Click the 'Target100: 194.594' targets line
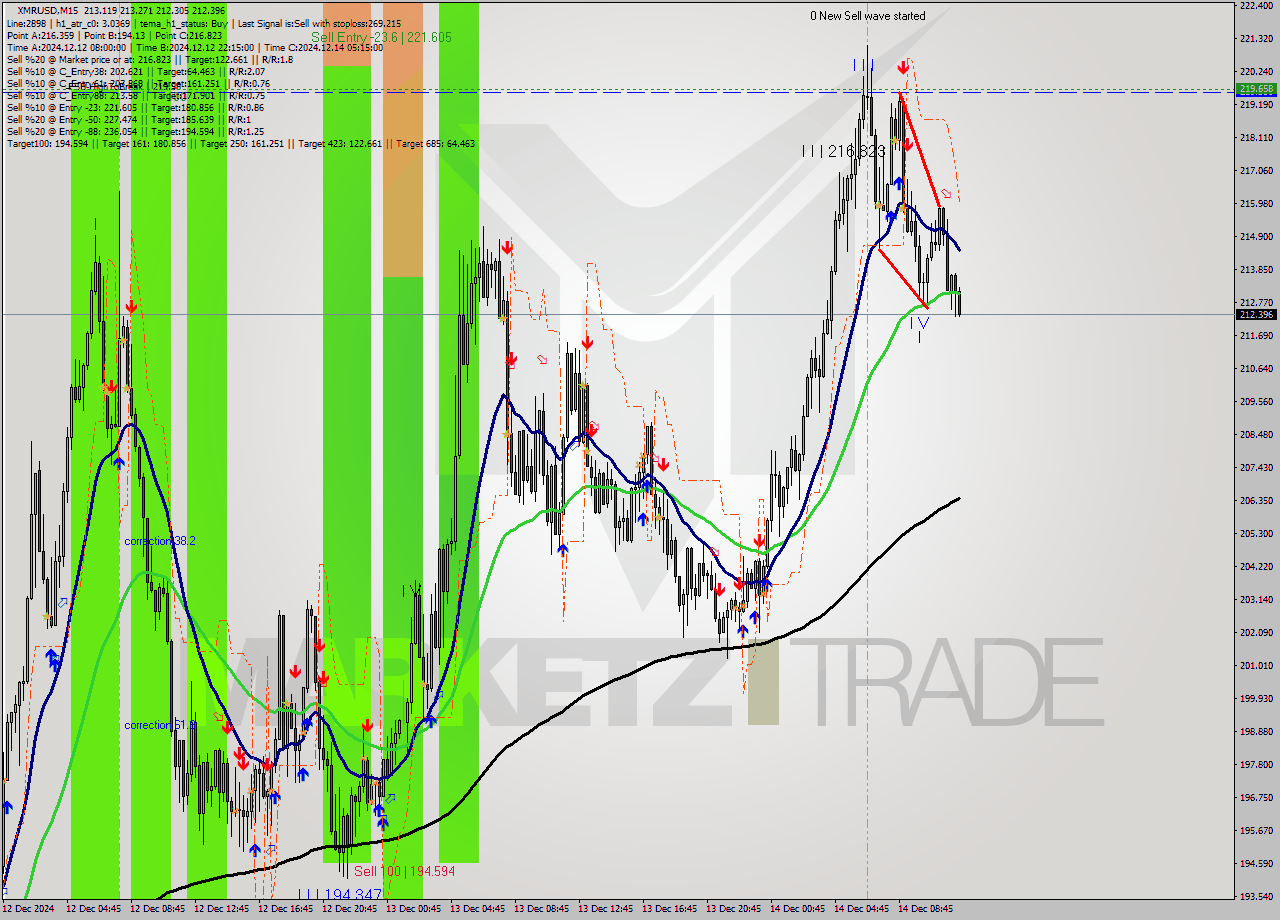The width and height of the screenshot is (1280, 920). pyautogui.click(x=240, y=143)
